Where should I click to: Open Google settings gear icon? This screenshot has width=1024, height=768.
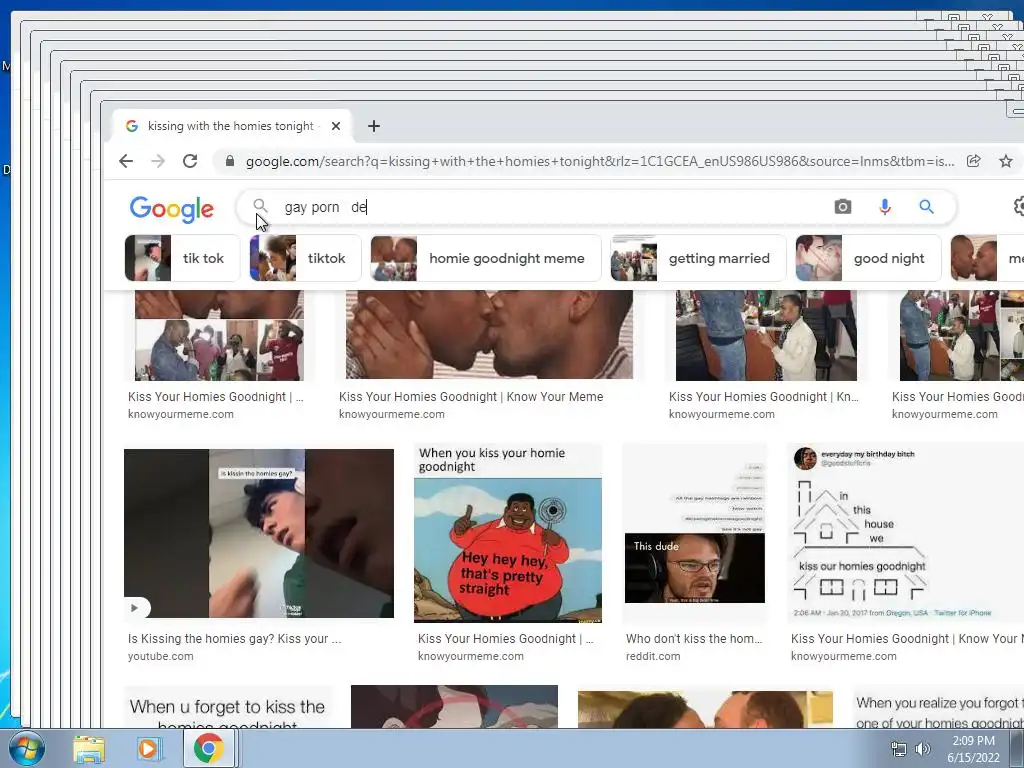coord(1019,207)
